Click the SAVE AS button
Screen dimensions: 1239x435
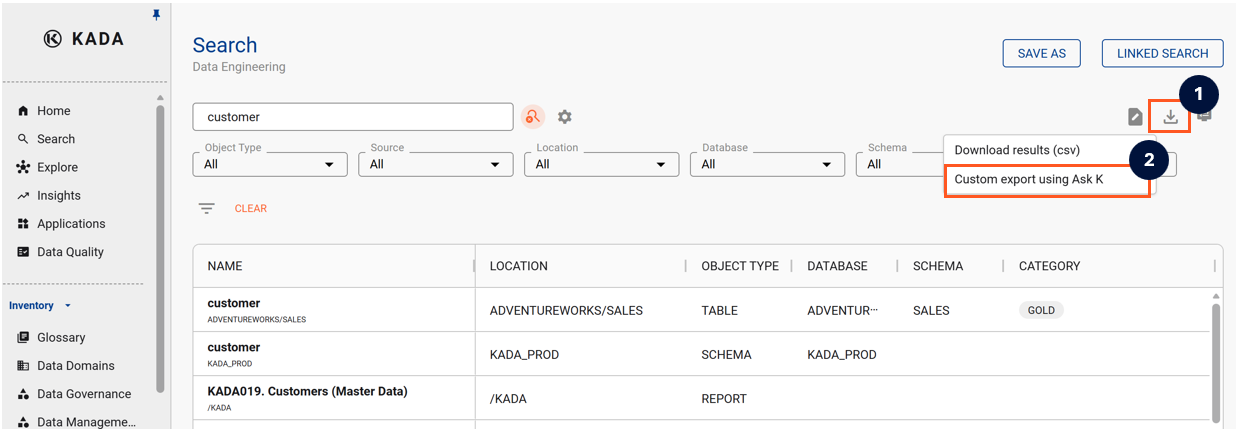[1041, 54]
